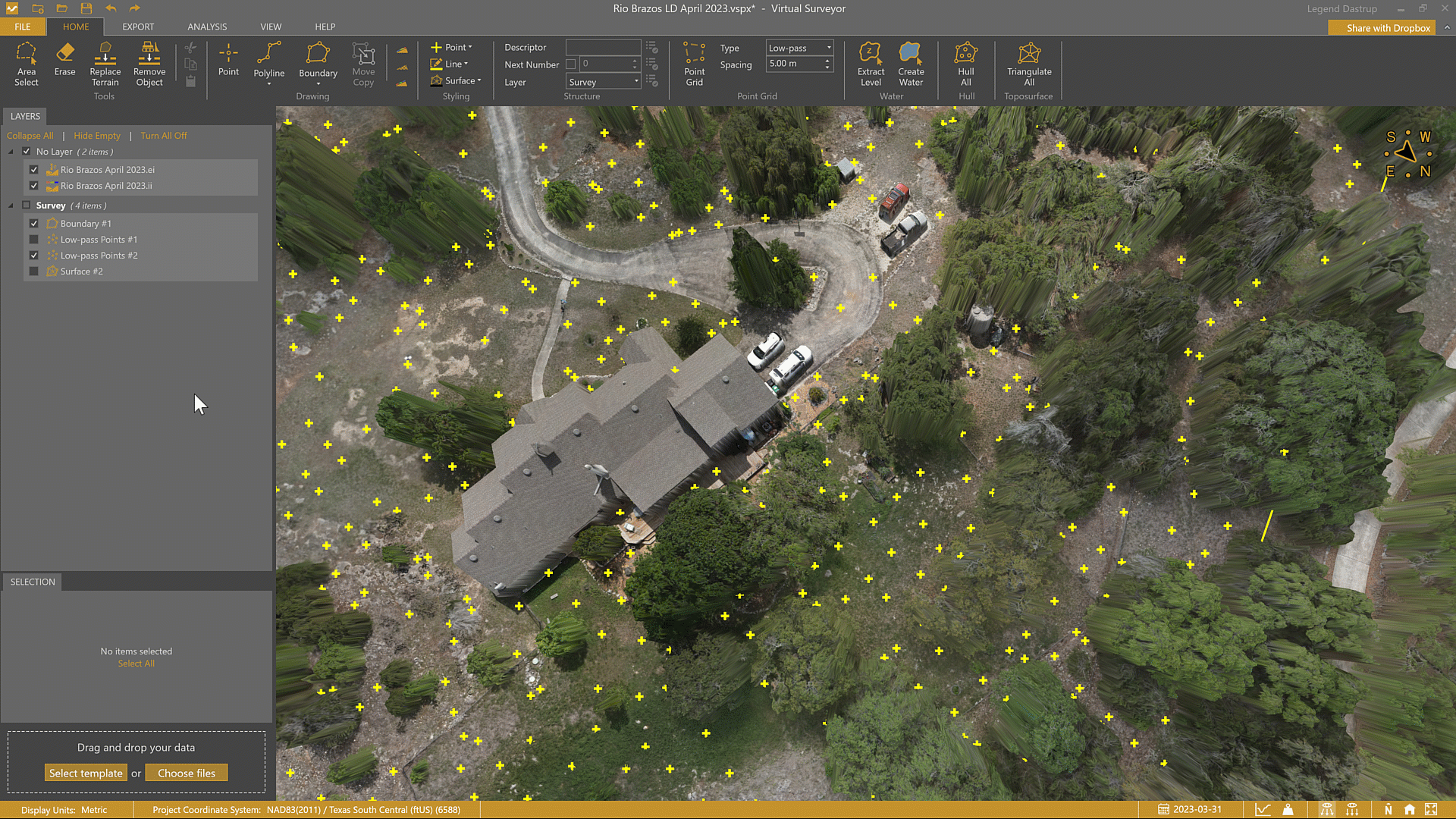The width and height of the screenshot is (1456, 819).
Task: Open the Layer dropdown showing Survey
Action: coord(604,82)
